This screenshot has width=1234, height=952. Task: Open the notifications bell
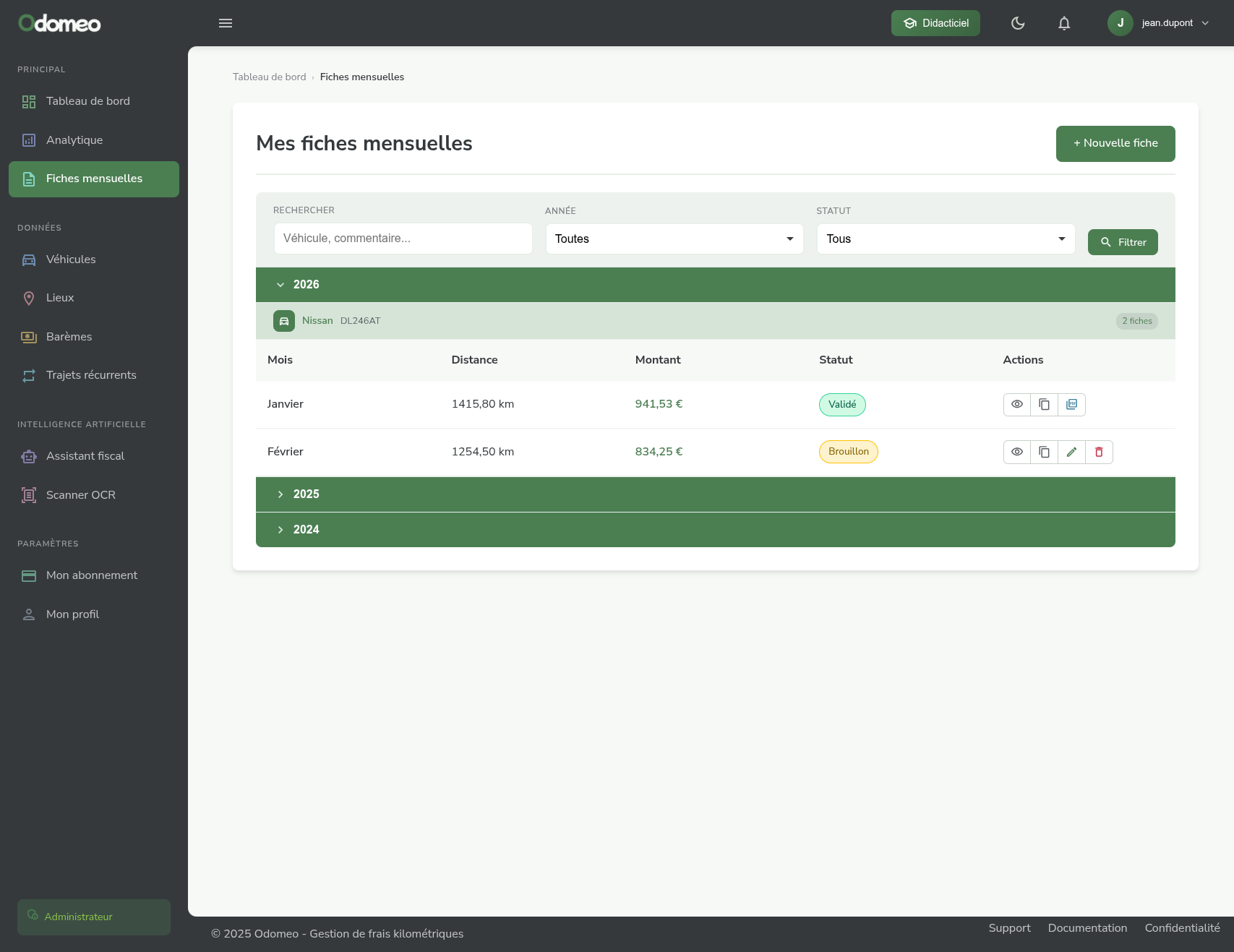(1064, 23)
